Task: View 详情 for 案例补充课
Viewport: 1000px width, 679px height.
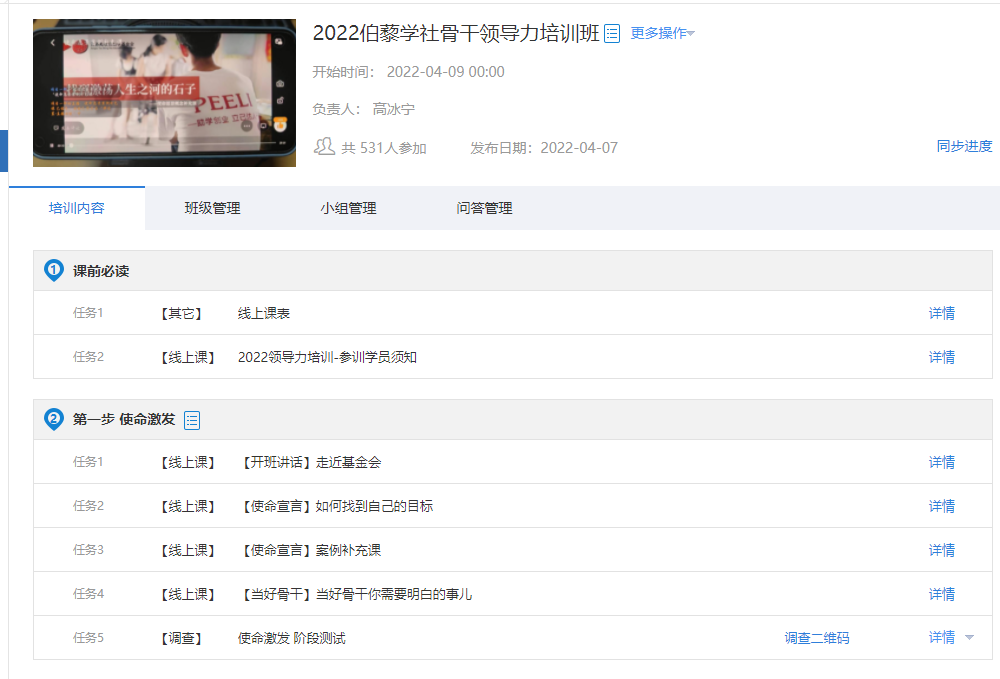Action: (x=941, y=550)
